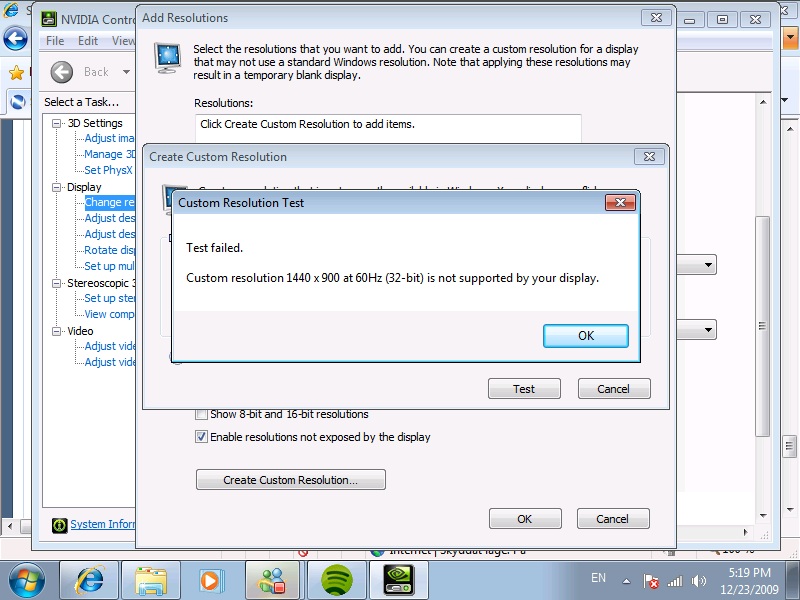The height and width of the screenshot is (600, 800).
Task: Click the yellow favorites star icon
Action: point(14,72)
